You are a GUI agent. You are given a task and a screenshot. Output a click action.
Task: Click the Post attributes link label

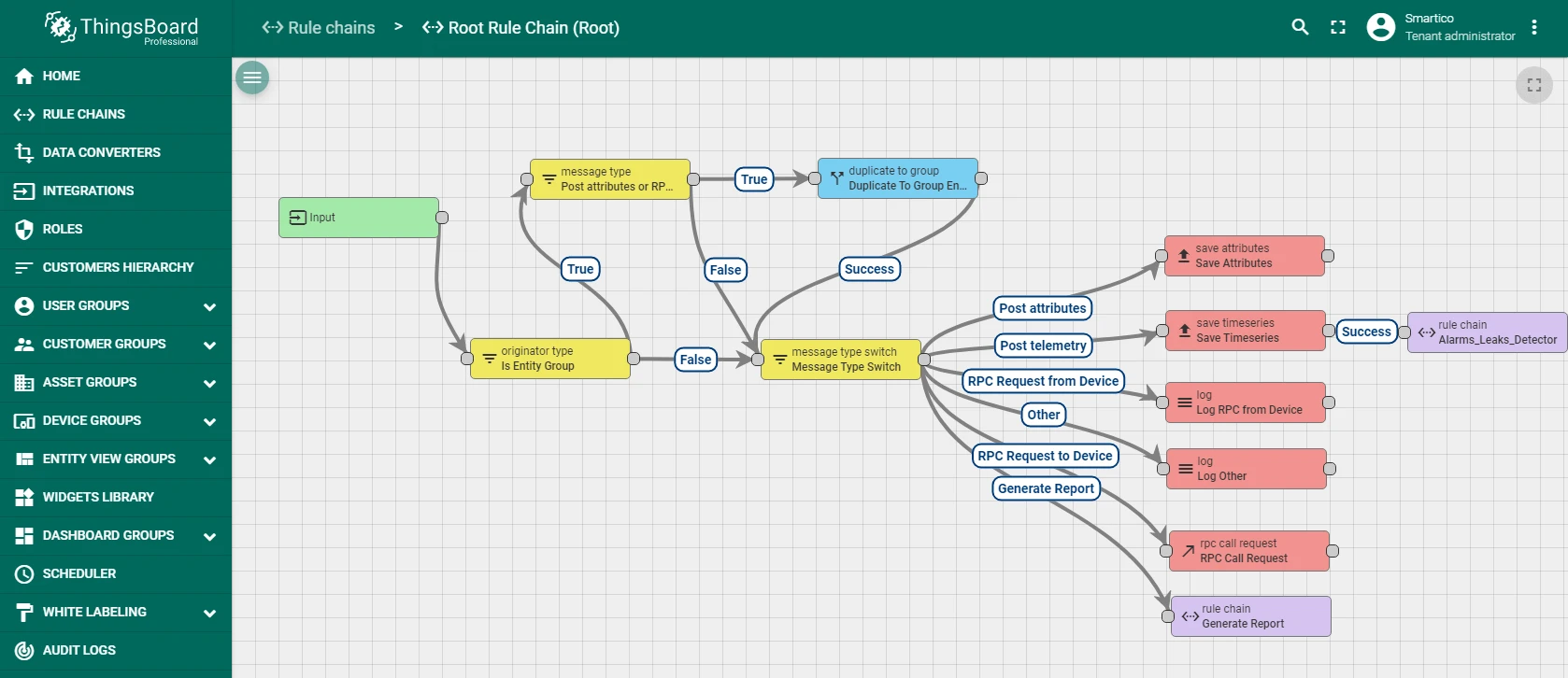tap(1043, 308)
